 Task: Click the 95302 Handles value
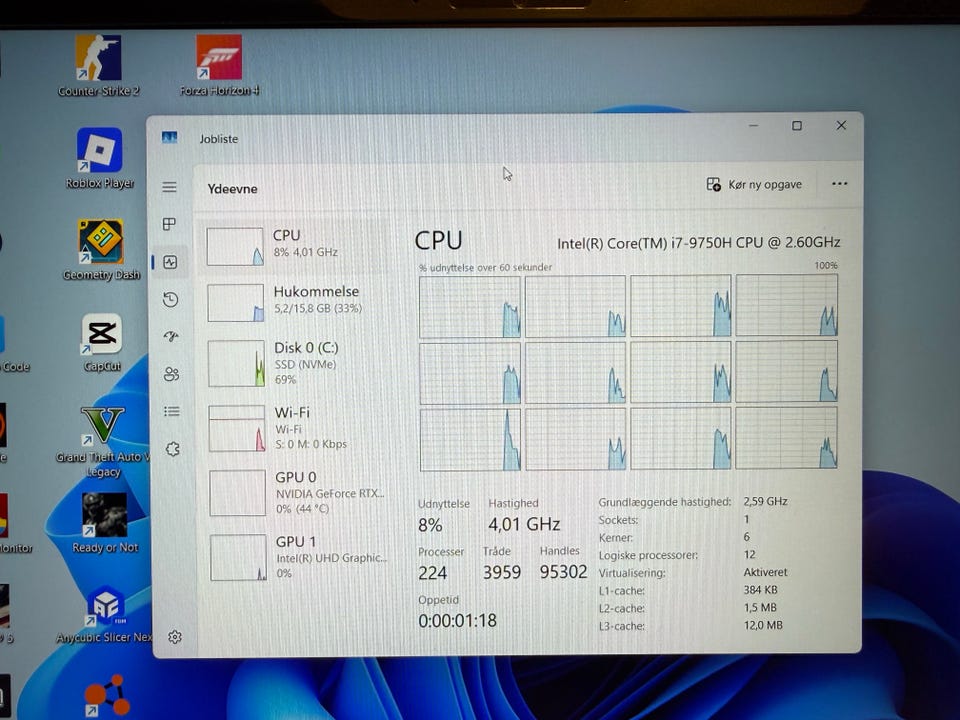point(563,572)
